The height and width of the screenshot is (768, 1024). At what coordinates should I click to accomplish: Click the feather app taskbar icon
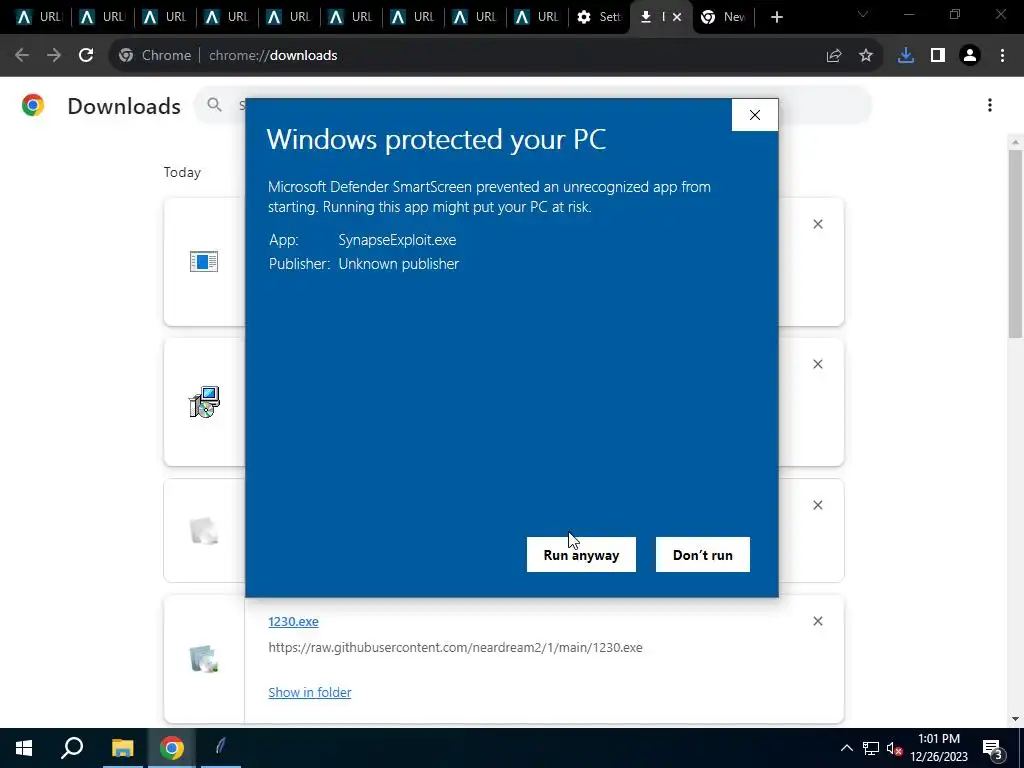coord(221,748)
